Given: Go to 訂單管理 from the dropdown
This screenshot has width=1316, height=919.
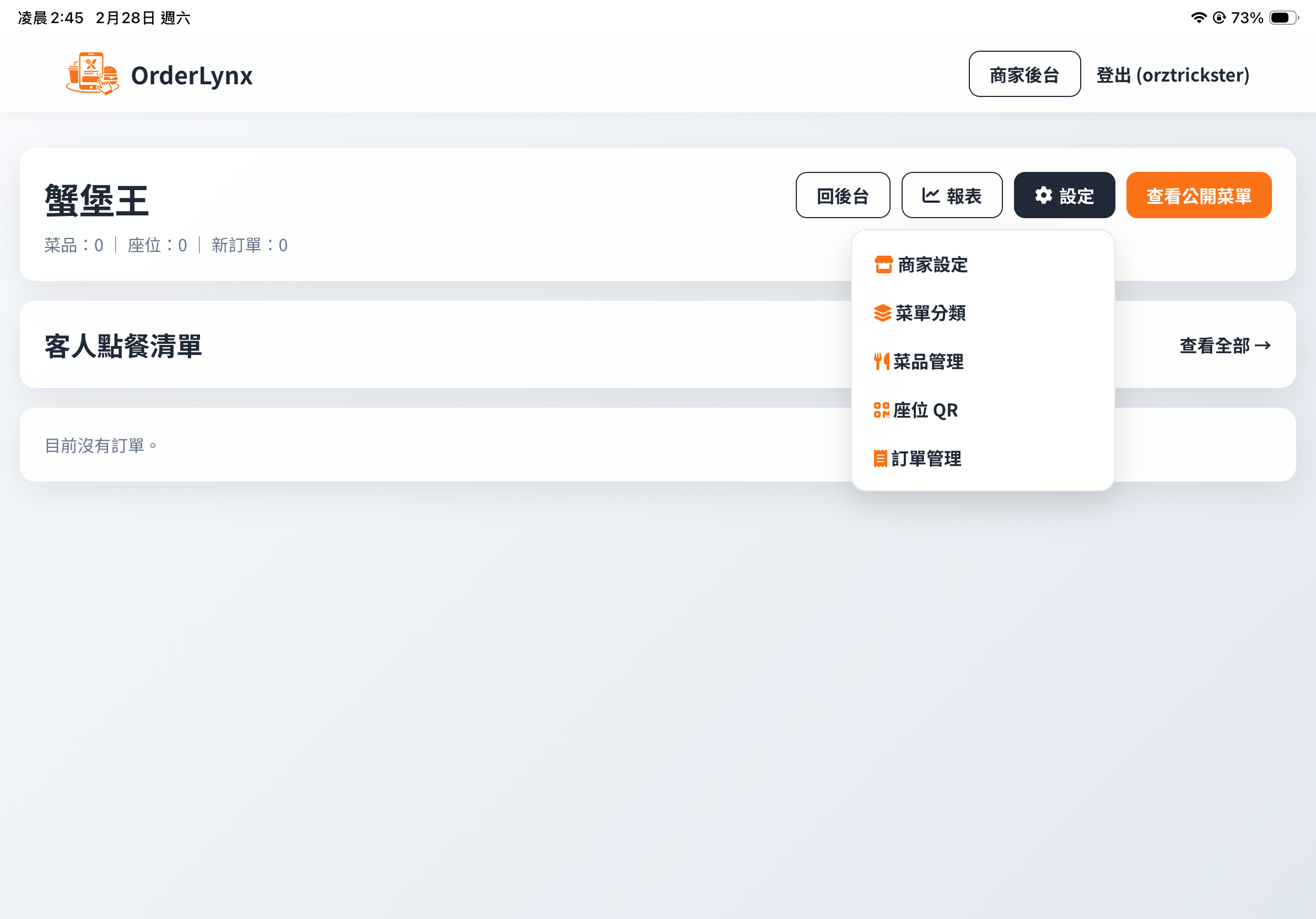Looking at the screenshot, I should pyautogui.click(x=926, y=458).
